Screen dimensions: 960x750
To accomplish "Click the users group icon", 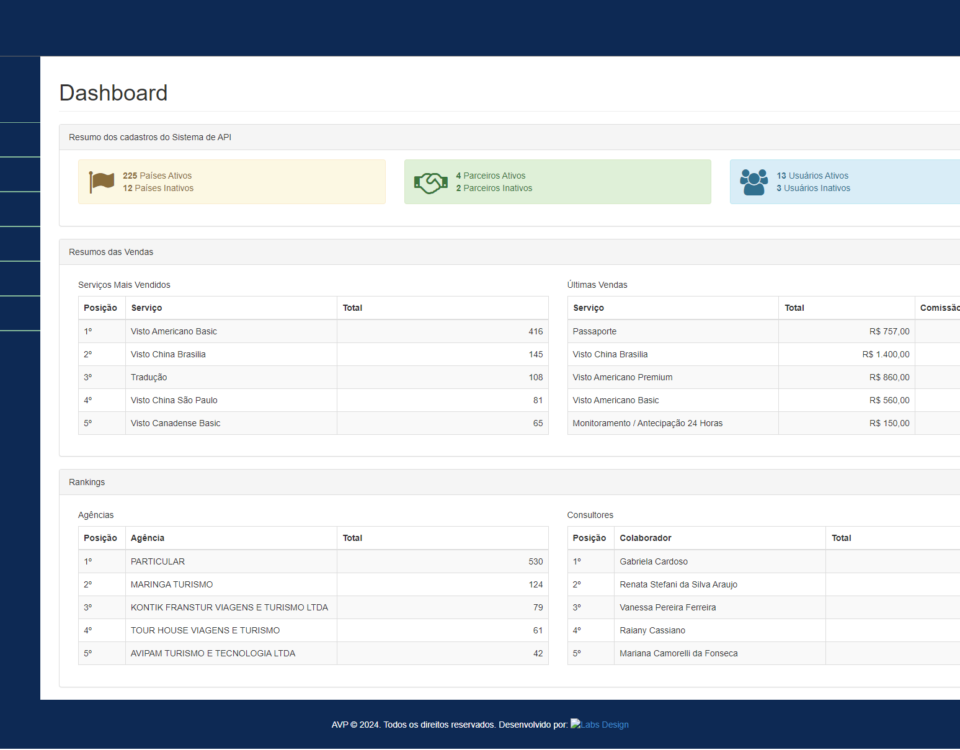I will point(754,182).
